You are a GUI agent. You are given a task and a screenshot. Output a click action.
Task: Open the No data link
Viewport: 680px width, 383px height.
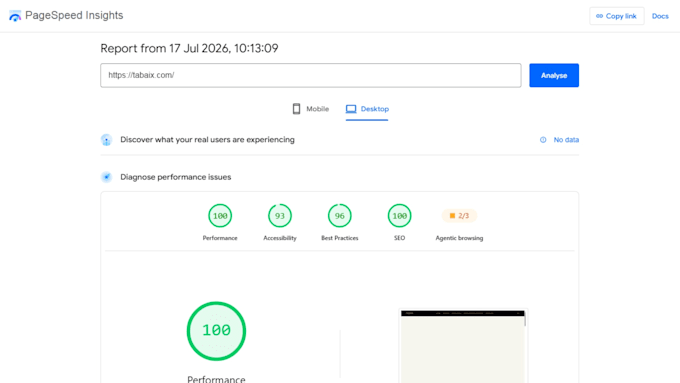(x=566, y=140)
